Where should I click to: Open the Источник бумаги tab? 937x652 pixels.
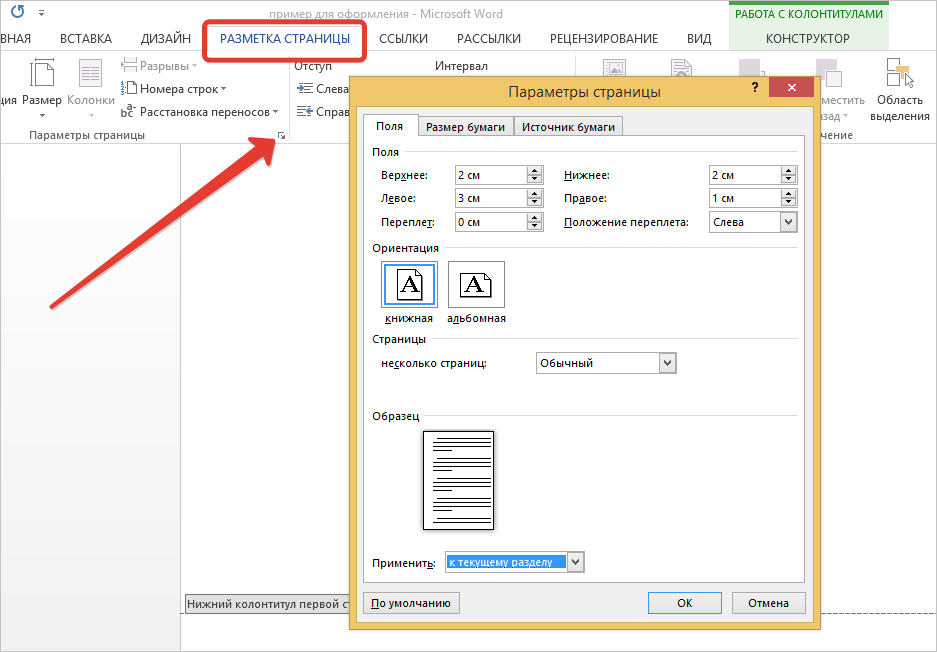point(569,127)
